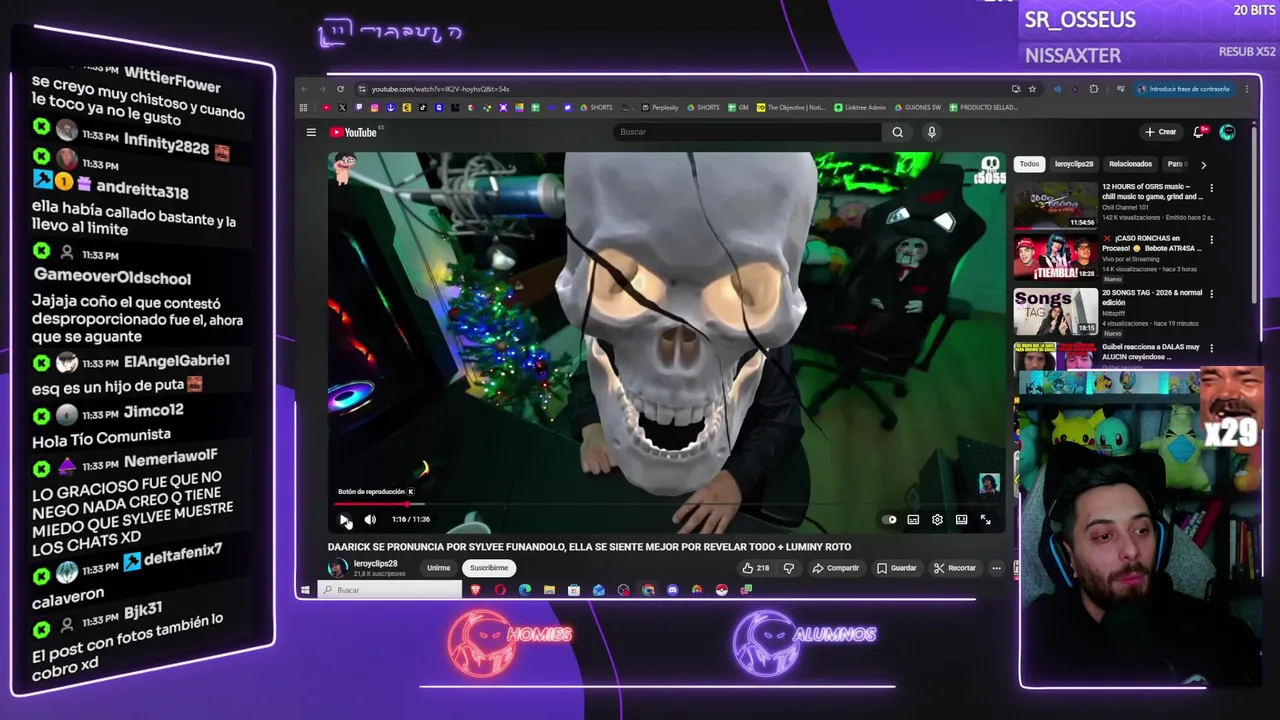This screenshot has width=1280, height=720.
Task: Open the 12 HOURS of OSRS music thumbnail
Action: [1056, 205]
